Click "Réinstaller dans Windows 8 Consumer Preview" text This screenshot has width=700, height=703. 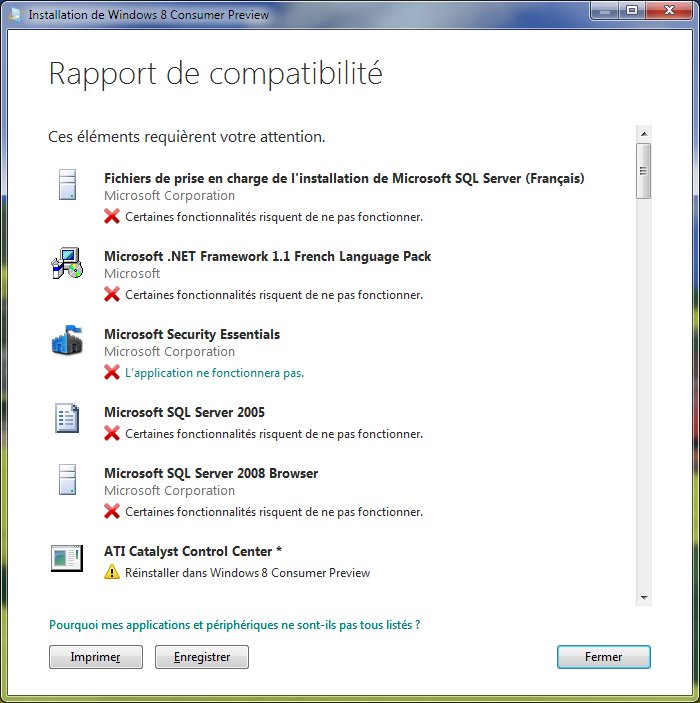pos(248,573)
